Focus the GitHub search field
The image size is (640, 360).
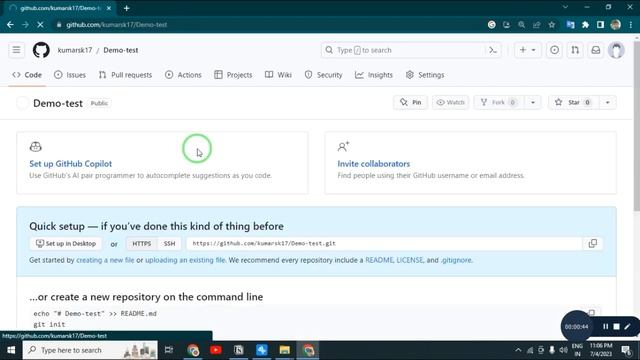click(411, 50)
